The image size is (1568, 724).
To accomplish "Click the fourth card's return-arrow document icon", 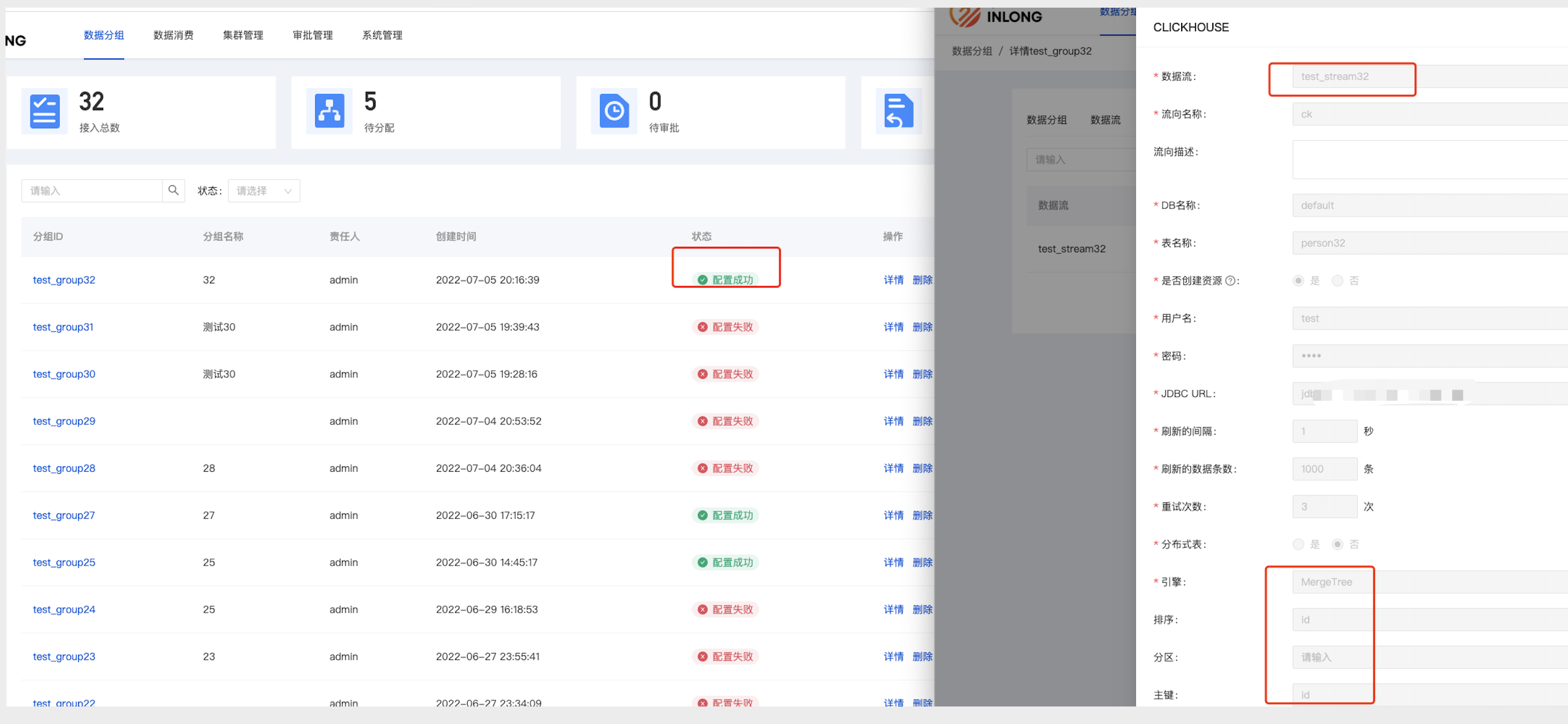I will tap(898, 111).
